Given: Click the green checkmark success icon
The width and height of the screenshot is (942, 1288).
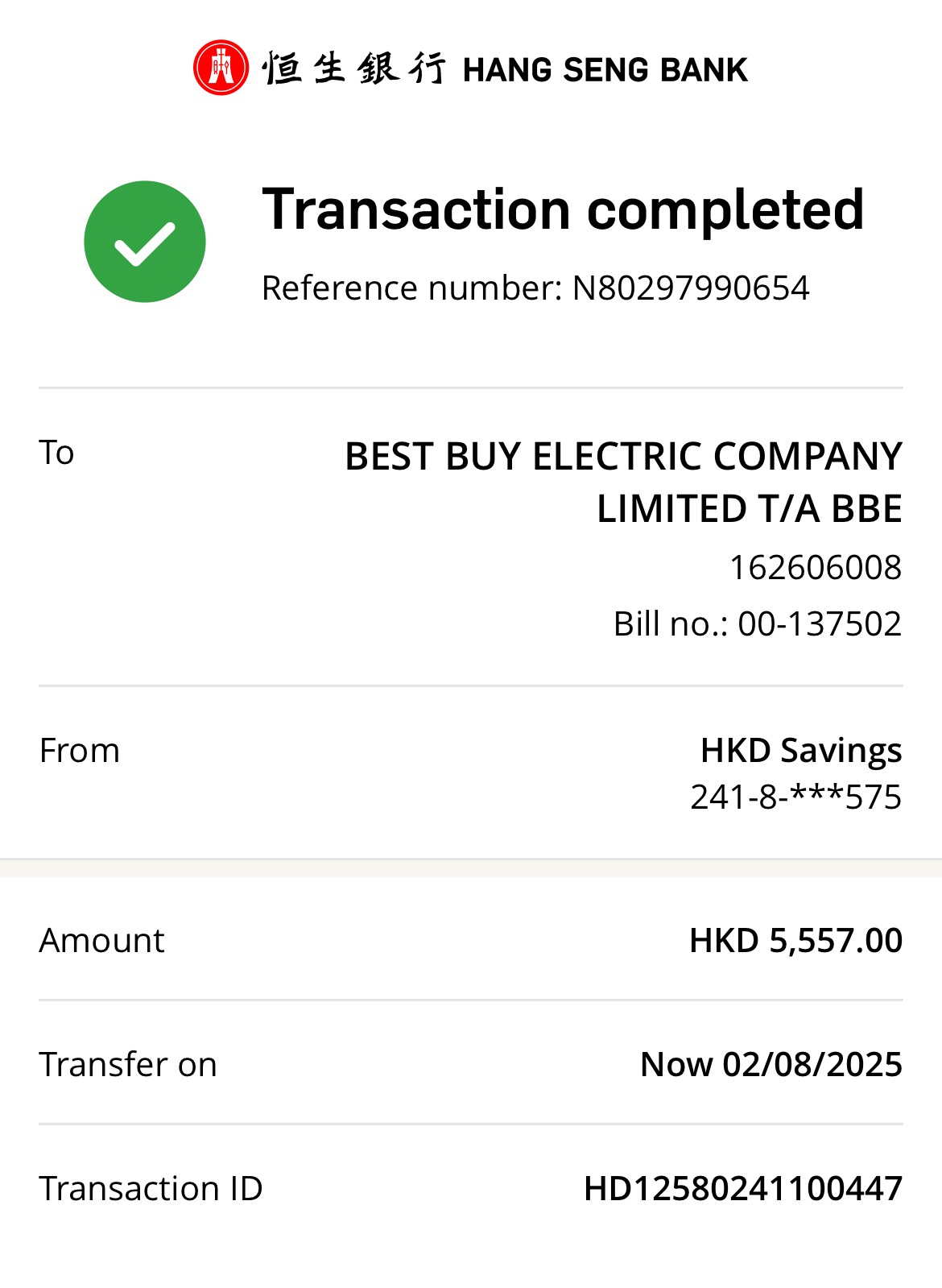Looking at the screenshot, I should coord(145,242).
